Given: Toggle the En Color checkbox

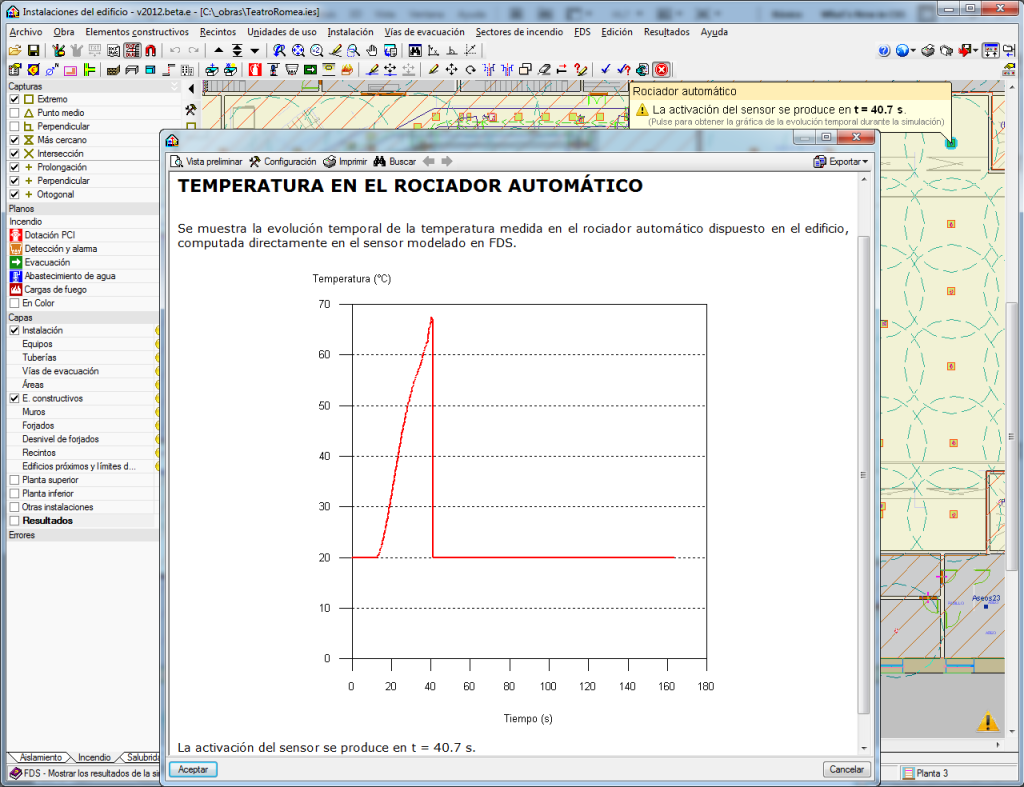Looking at the screenshot, I should (14, 303).
